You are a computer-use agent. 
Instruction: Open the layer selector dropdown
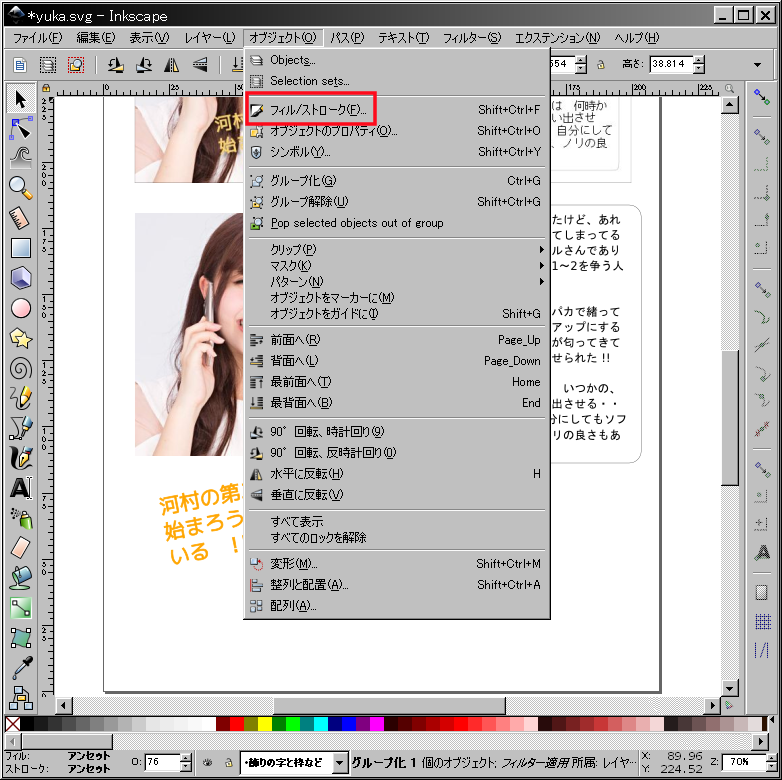[339, 762]
